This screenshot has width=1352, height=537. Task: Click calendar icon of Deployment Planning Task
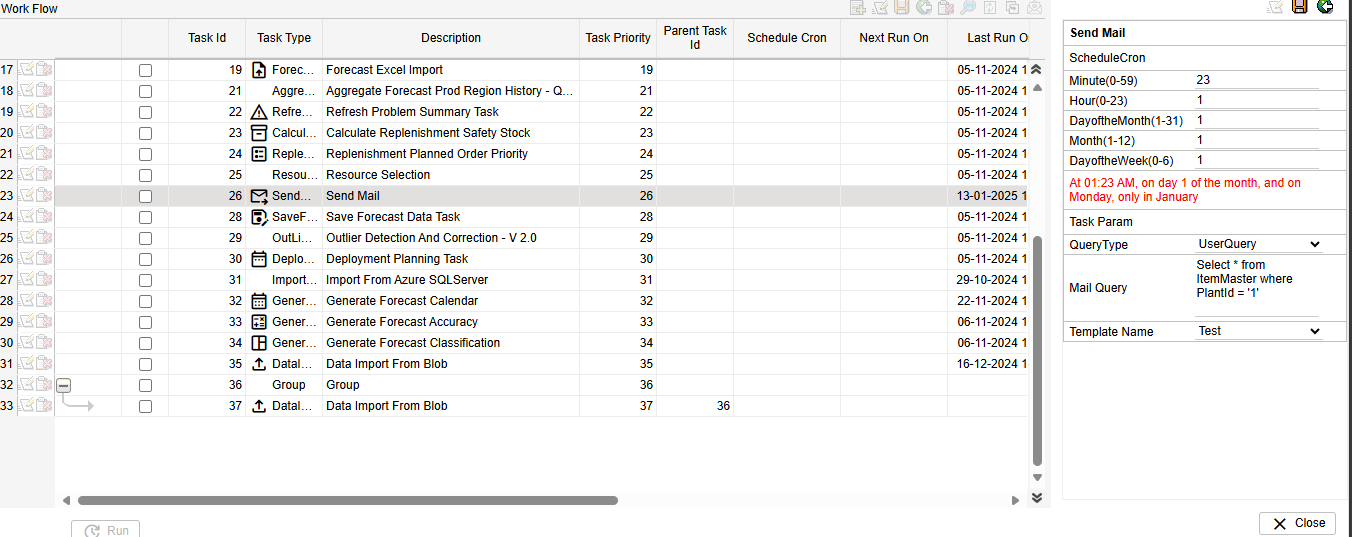pos(259,259)
